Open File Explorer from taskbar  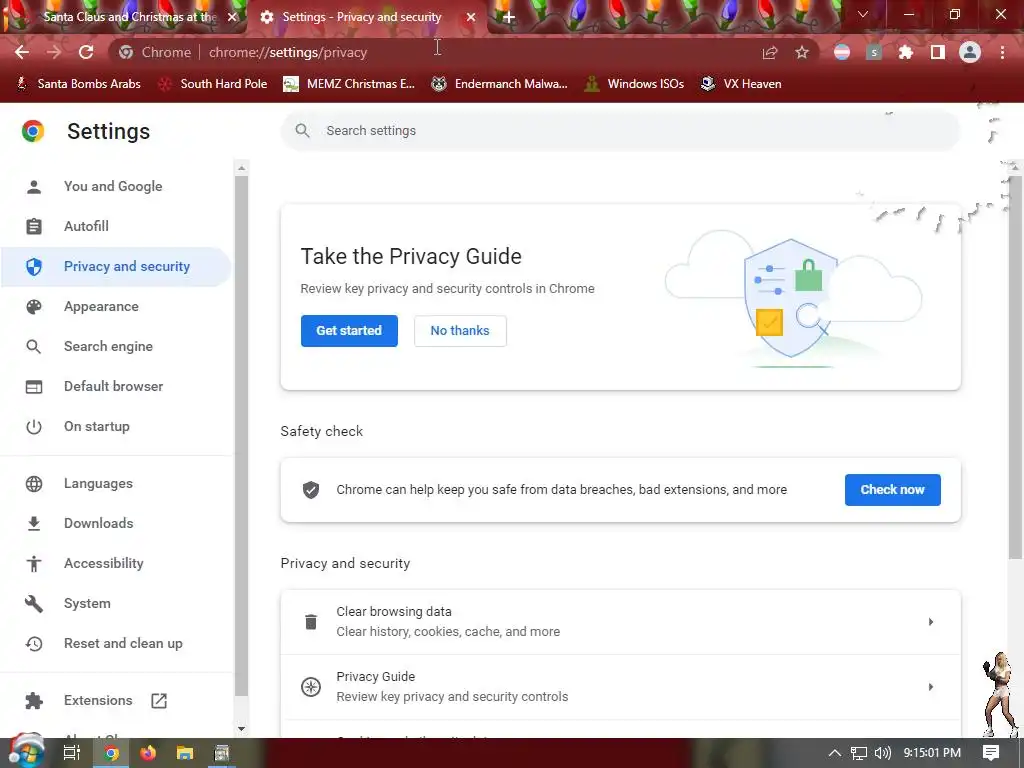185,753
